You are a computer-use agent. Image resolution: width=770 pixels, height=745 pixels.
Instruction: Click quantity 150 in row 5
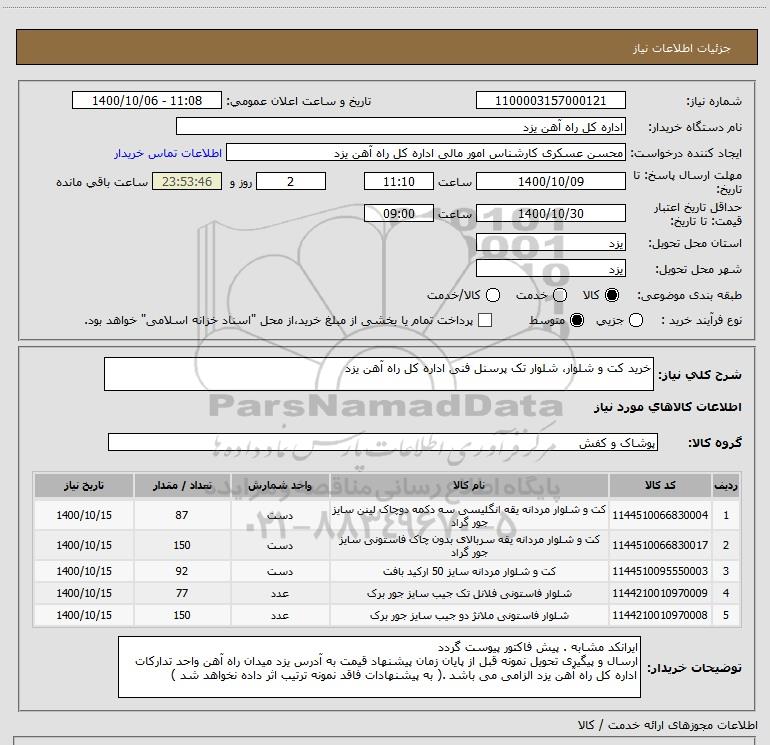182,615
